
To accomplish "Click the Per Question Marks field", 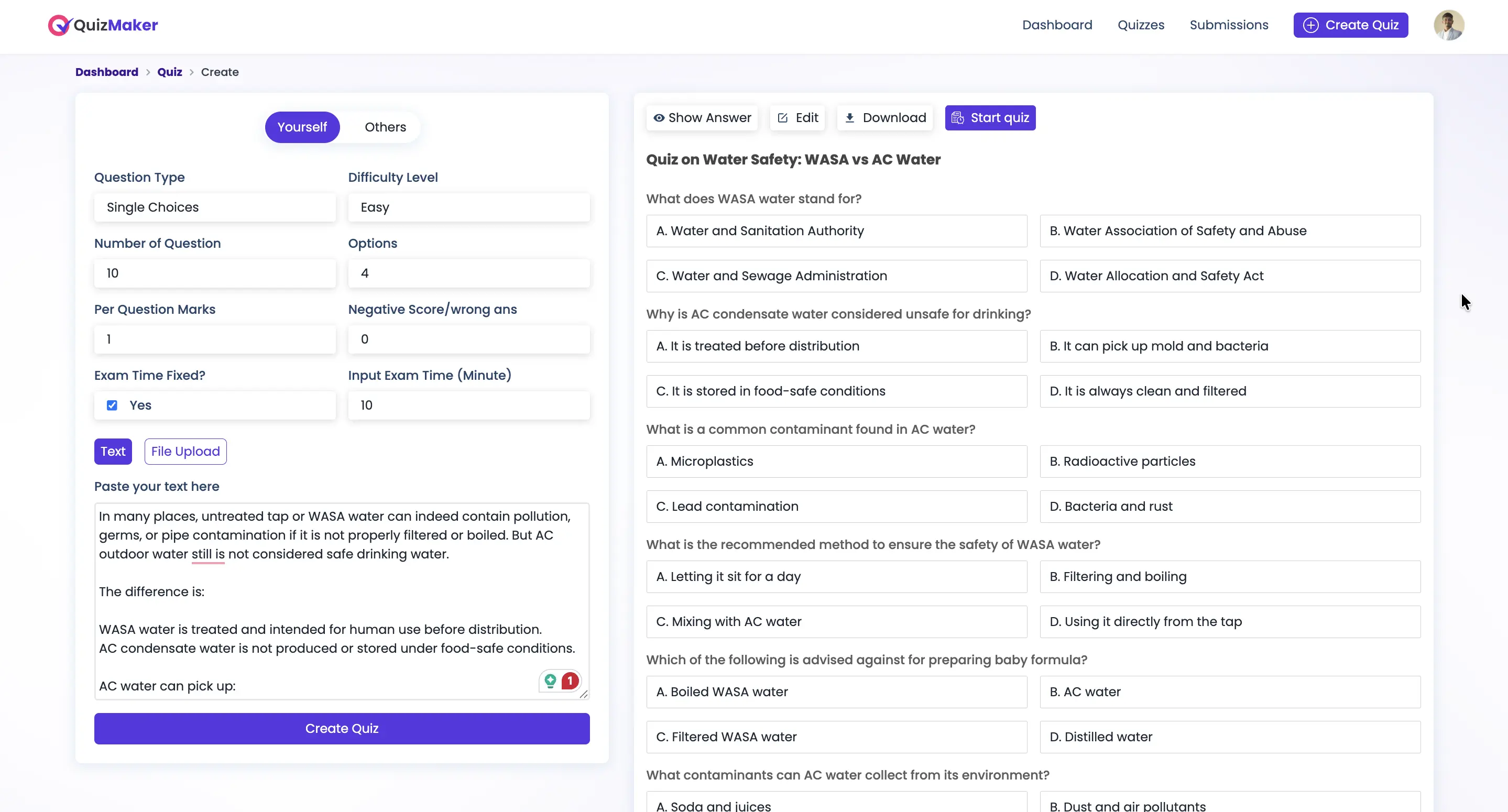I will point(215,339).
